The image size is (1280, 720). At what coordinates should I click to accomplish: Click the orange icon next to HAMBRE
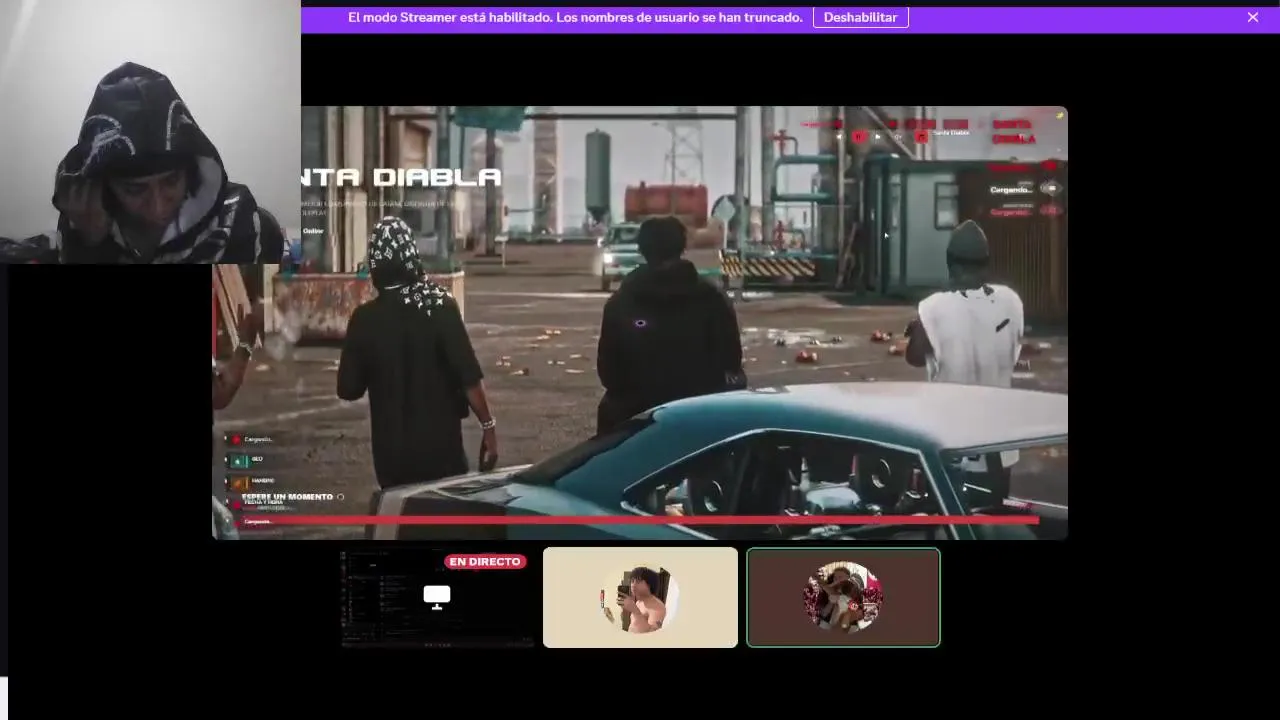click(x=239, y=482)
